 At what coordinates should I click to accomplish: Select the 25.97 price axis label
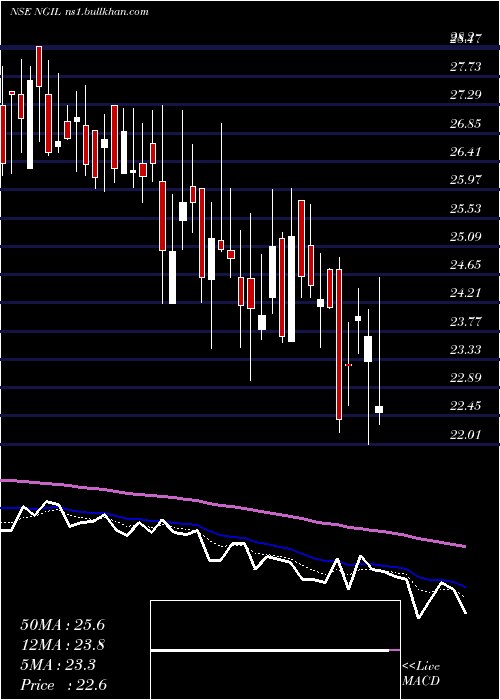click(x=465, y=180)
